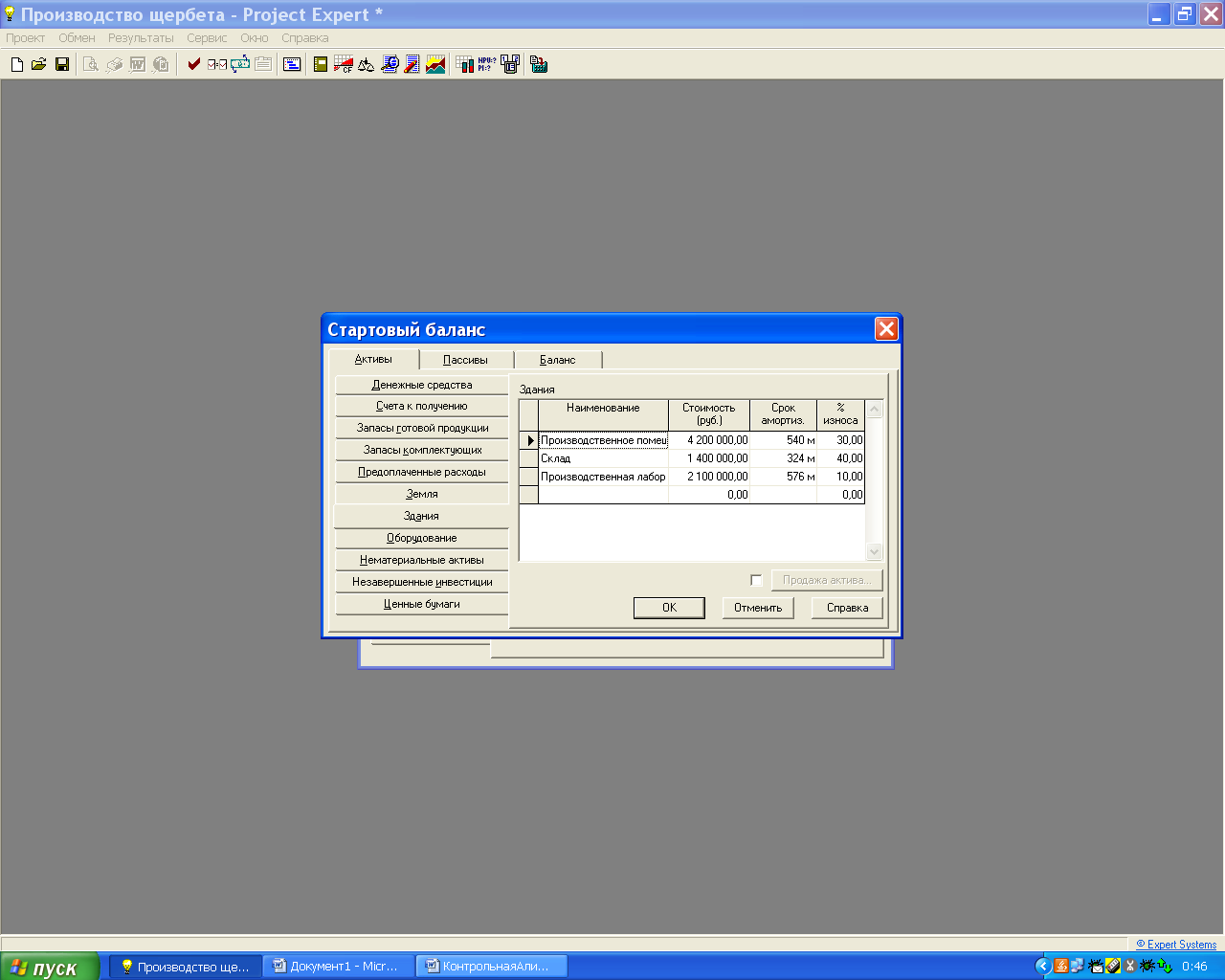Toggle the checkbox beside Продажа актива
This screenshot has width=1225, height=980.
[756, 580]
